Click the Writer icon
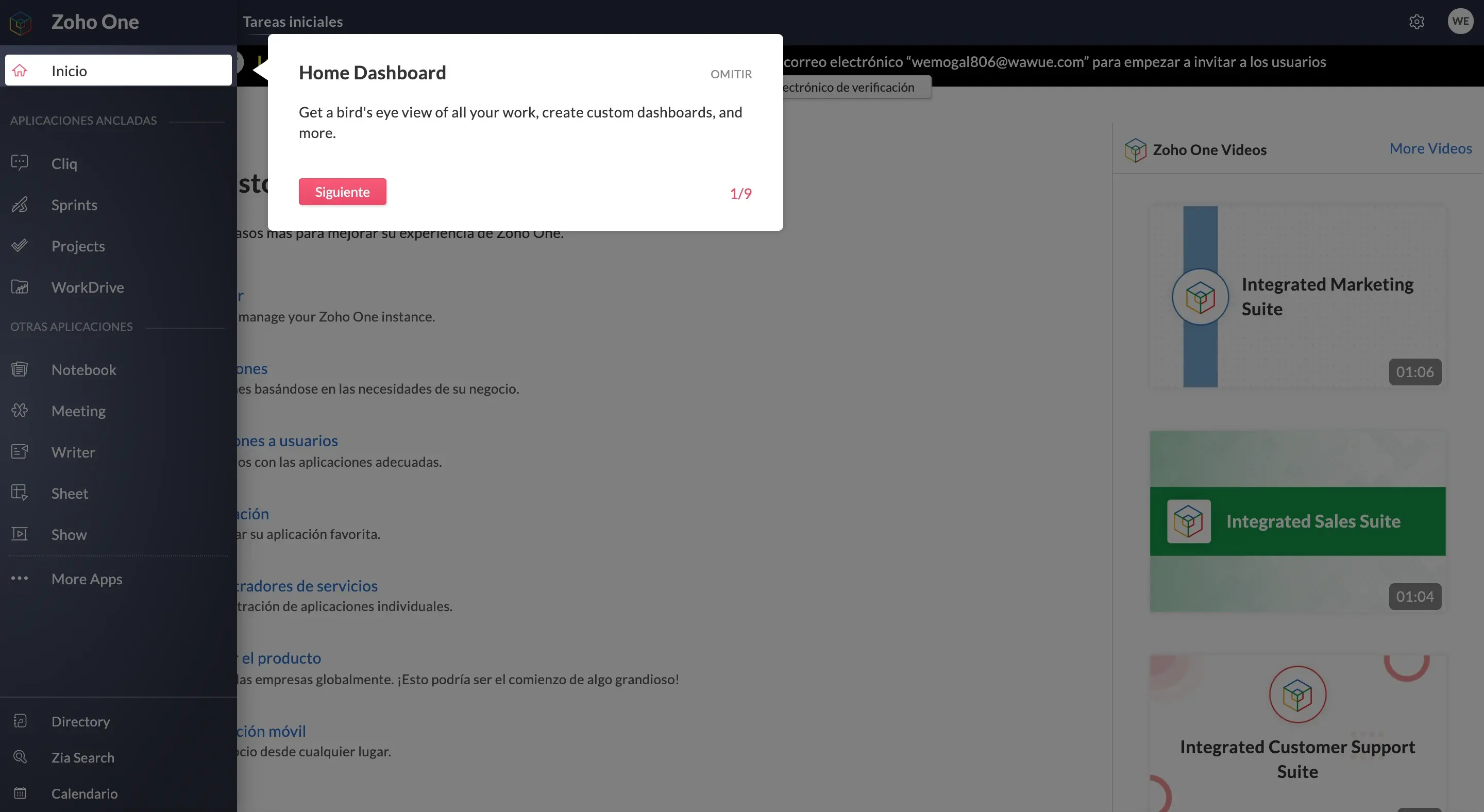The image size is (1484, 812). [x=20, y=451]
